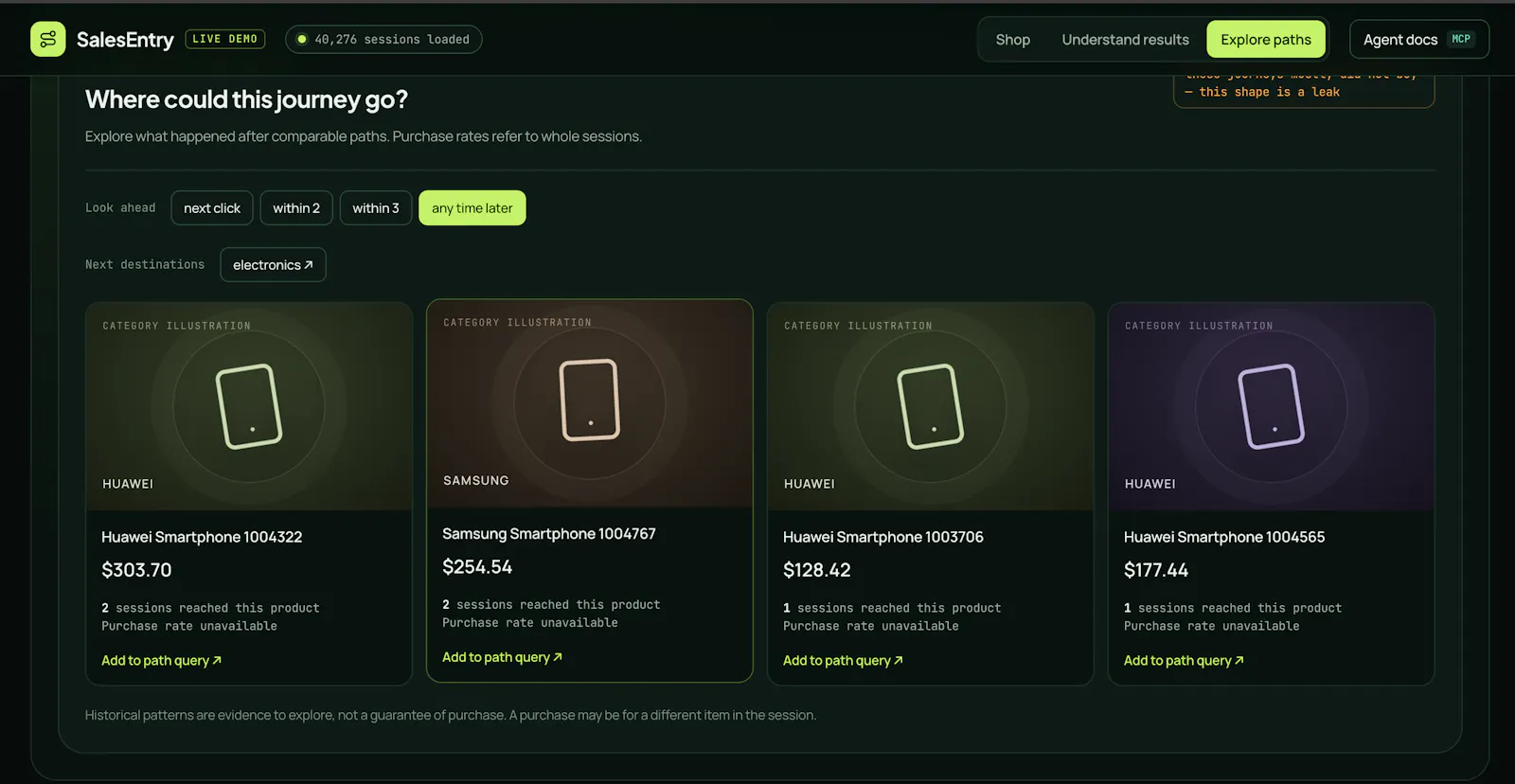This screenshot has width=1515, height=784.
Task: Click the MCP badge in Agent docs
Action: [1461, 39]
